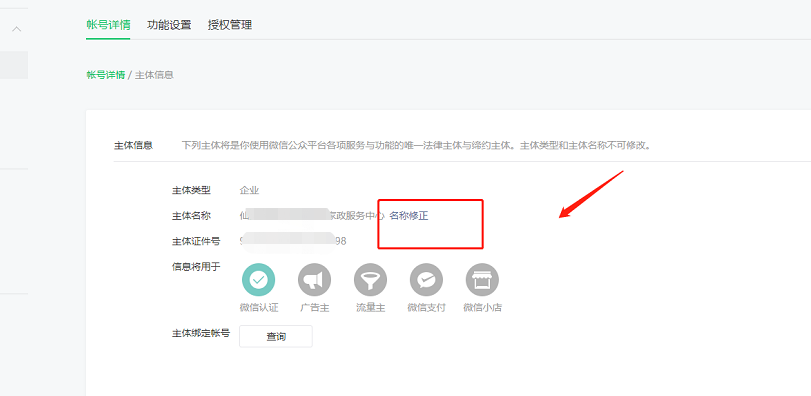Select the 微信认证 checkmark icon

click(259, 280)
